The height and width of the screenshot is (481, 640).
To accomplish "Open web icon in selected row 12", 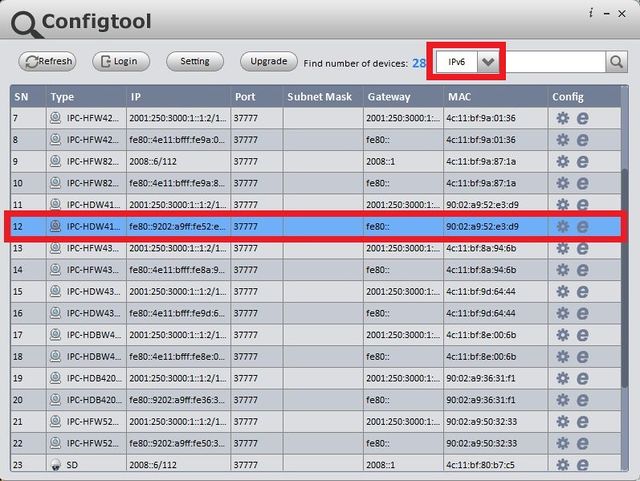I will click(582, 227).
